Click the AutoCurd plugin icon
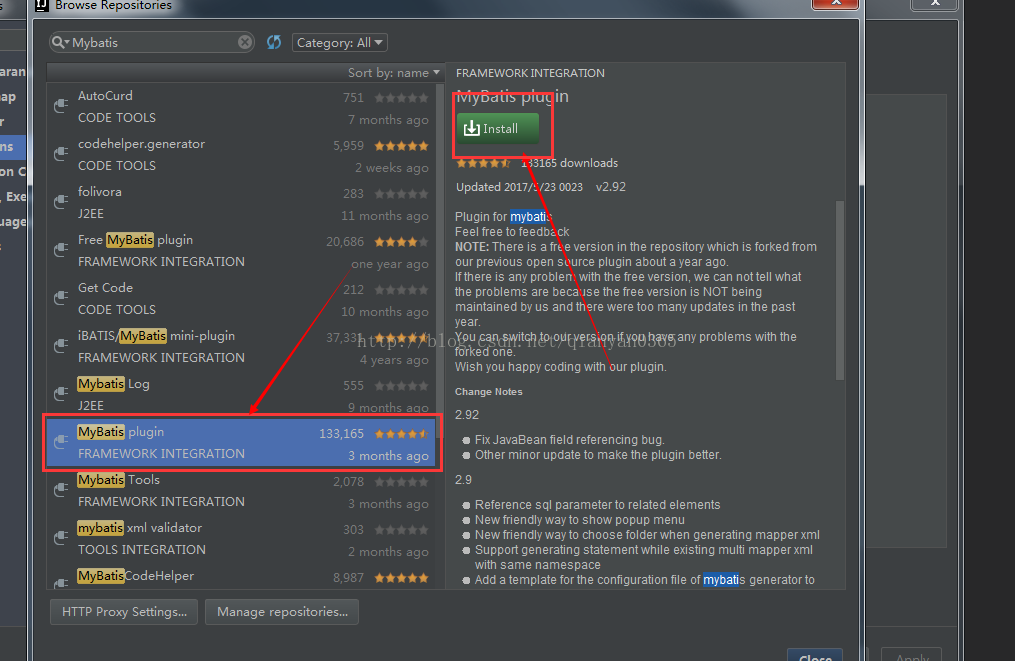The width and height of the screenshot is (1015, 661). pyautogui.click(x=61, y=106)
